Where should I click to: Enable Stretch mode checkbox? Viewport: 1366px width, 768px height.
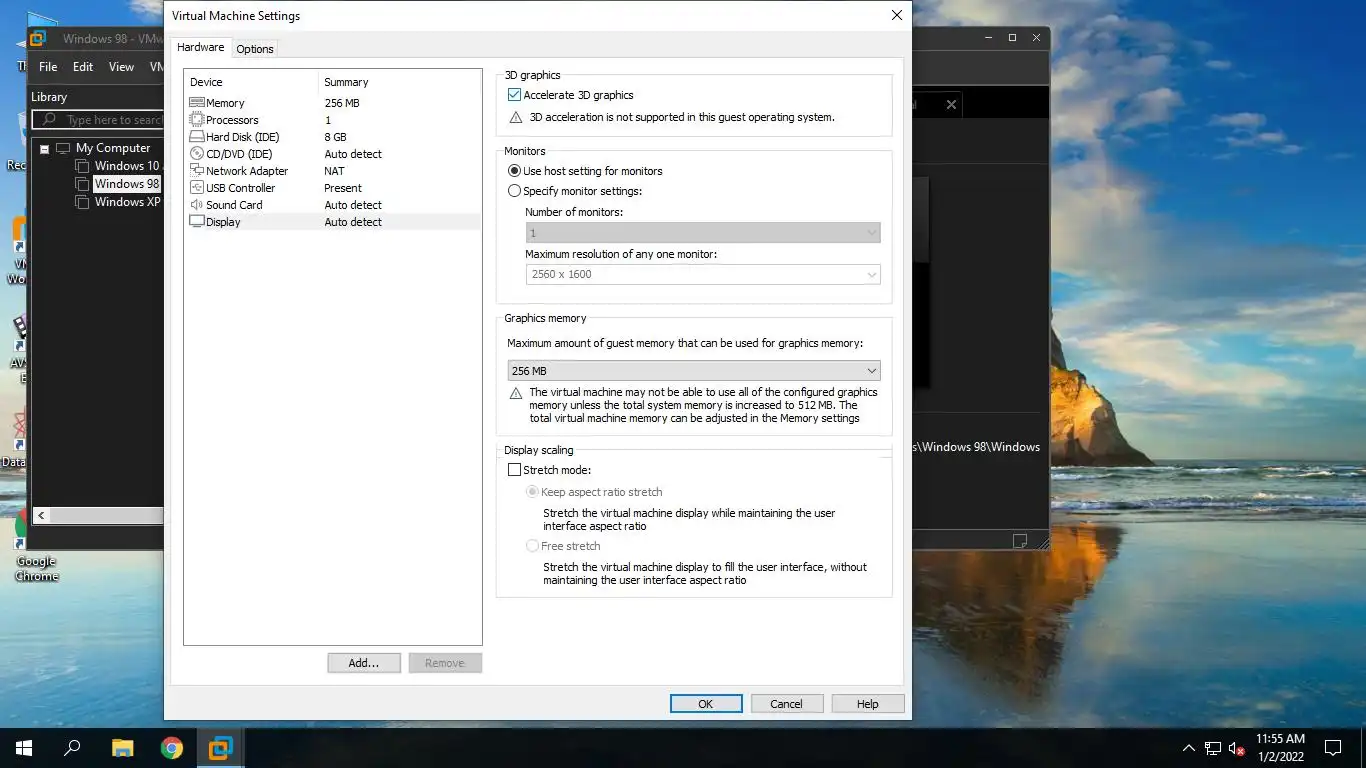(514, 470)
